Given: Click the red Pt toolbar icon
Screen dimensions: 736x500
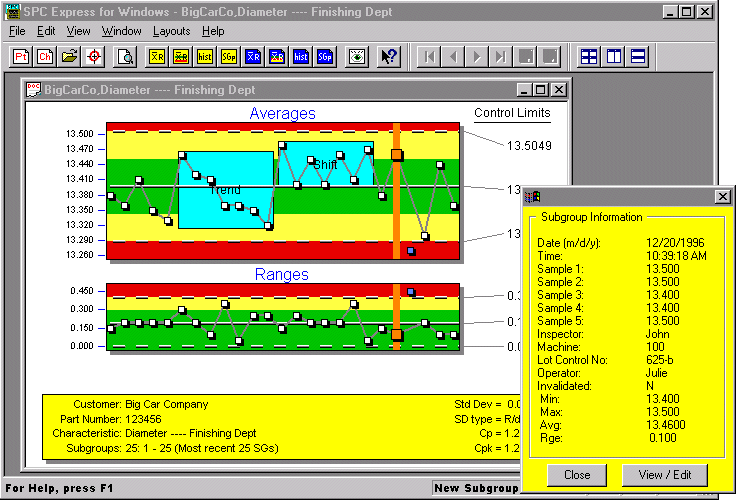Looking at the screenshot, I should tap(21, 57).
